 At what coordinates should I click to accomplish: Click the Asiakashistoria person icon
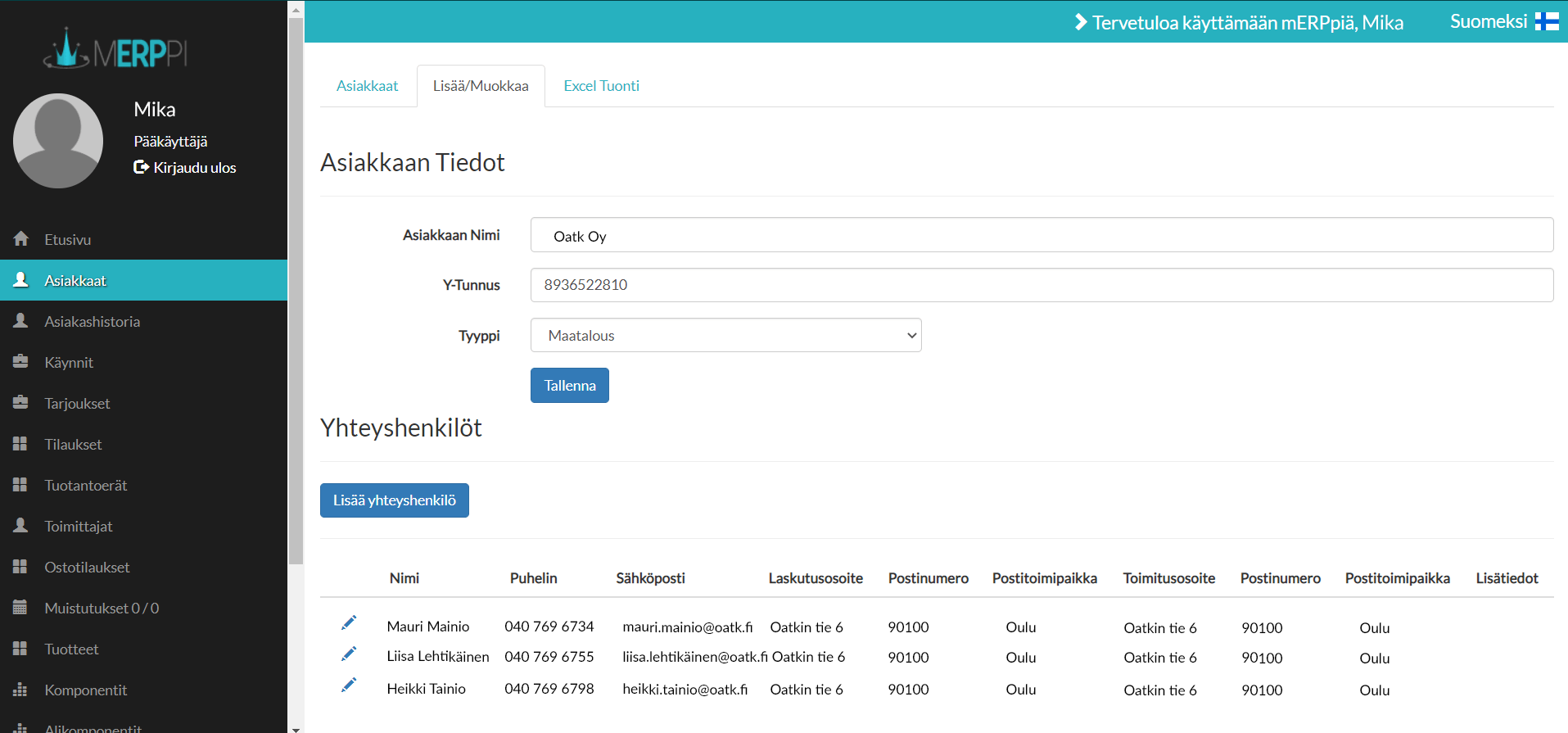(x=20, y=321)
